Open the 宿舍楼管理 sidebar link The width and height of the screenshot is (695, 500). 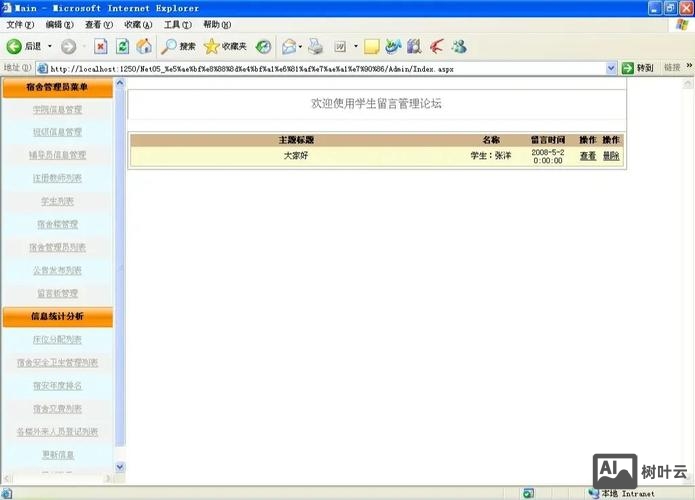[x=57, y=224]
